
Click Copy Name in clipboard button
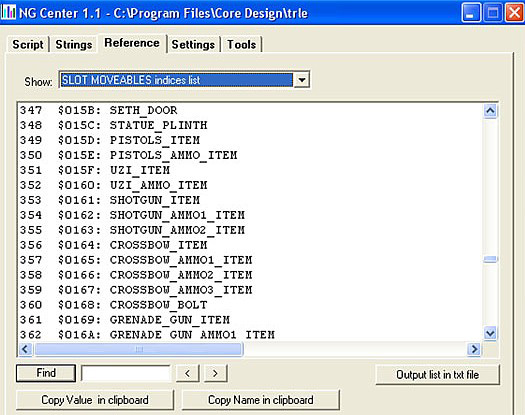coord(260,400)
